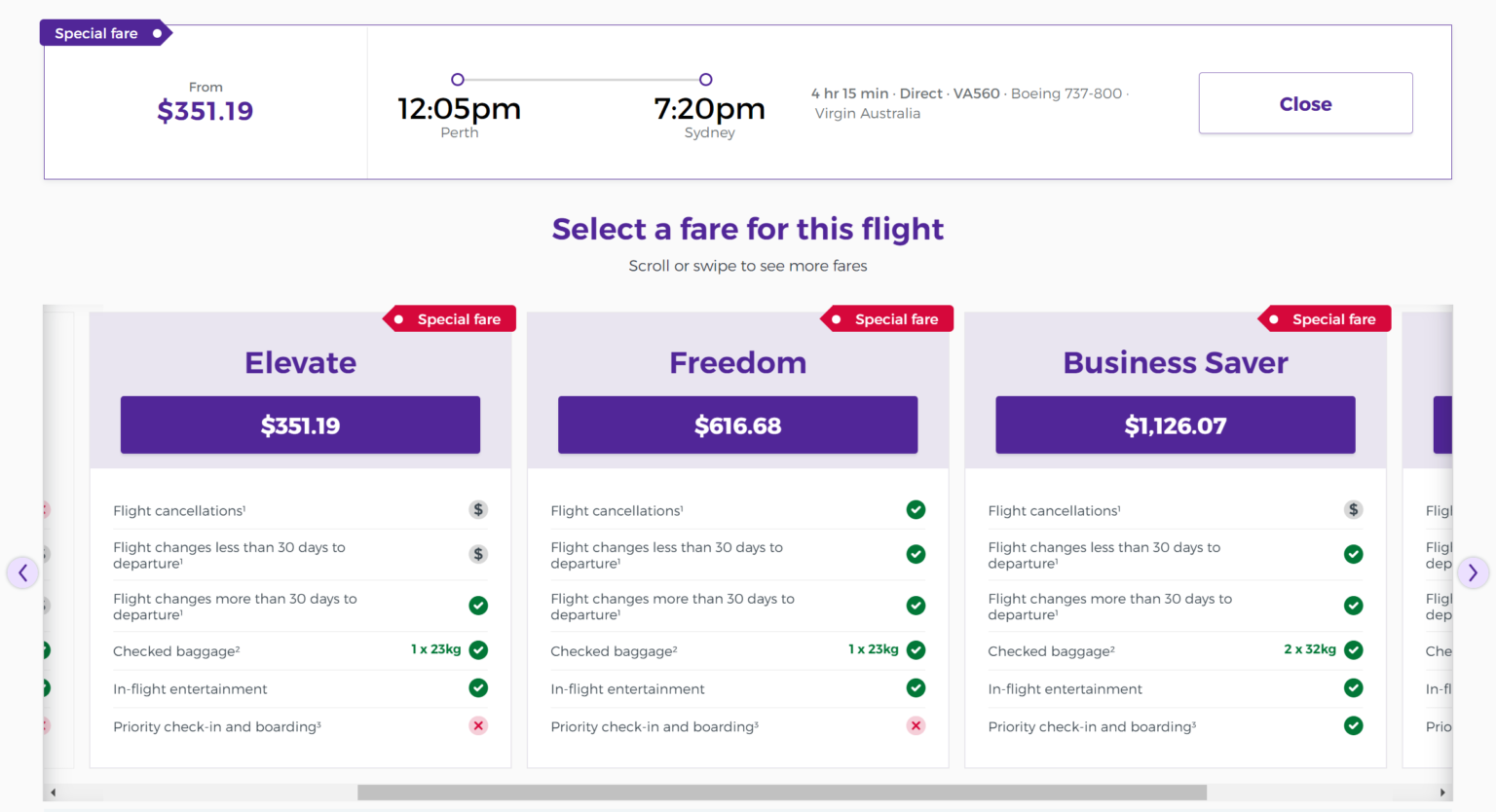Click the red X on Elevate priority check-in
This screenshot has height=812, width=1496.
(x=478, y=725)
